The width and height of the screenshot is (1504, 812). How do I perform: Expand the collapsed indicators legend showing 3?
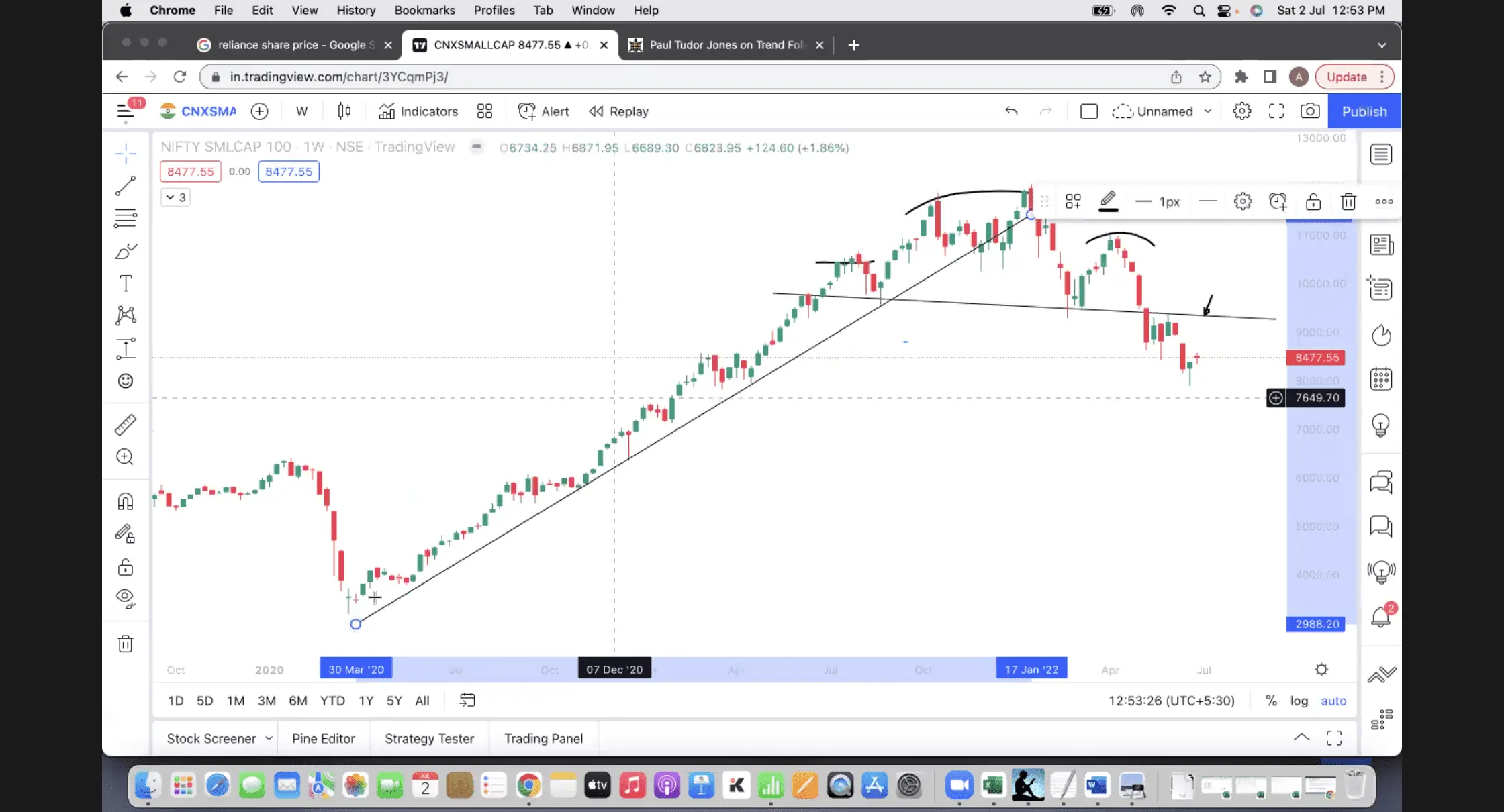pyautogui.click(x=176, y=197)
